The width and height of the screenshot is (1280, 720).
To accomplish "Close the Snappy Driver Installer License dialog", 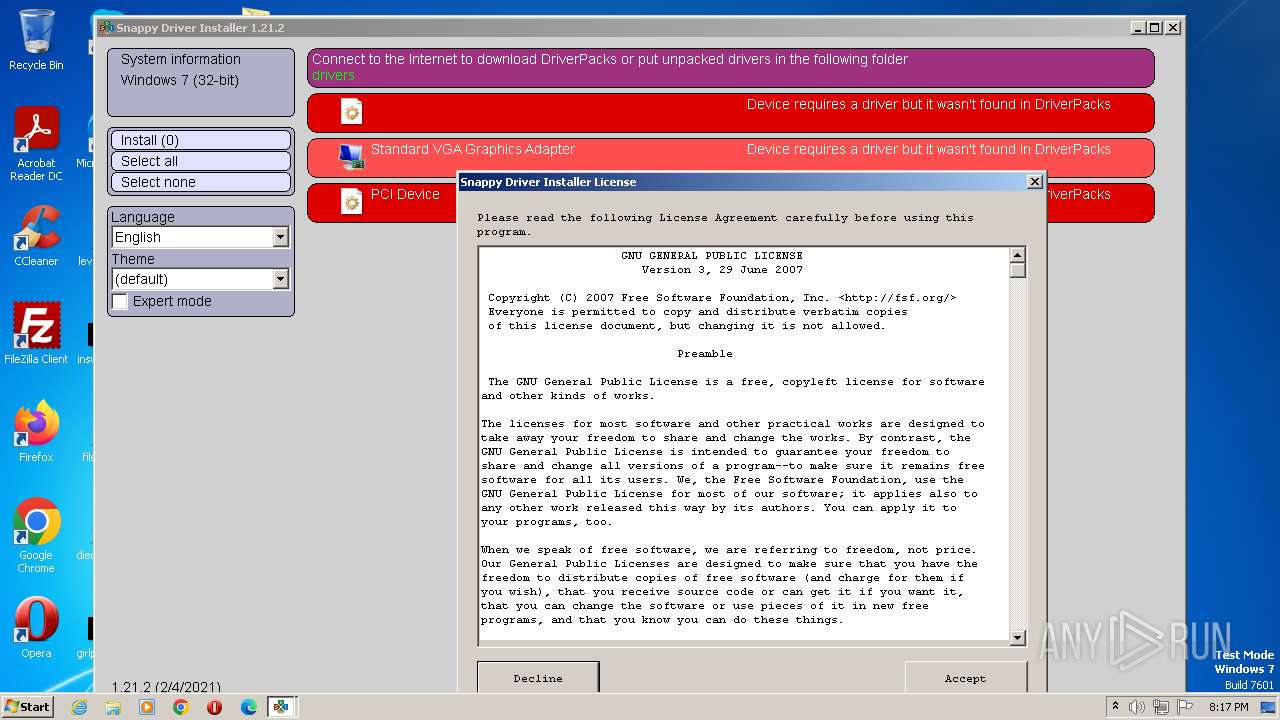I will [1035, 182].
